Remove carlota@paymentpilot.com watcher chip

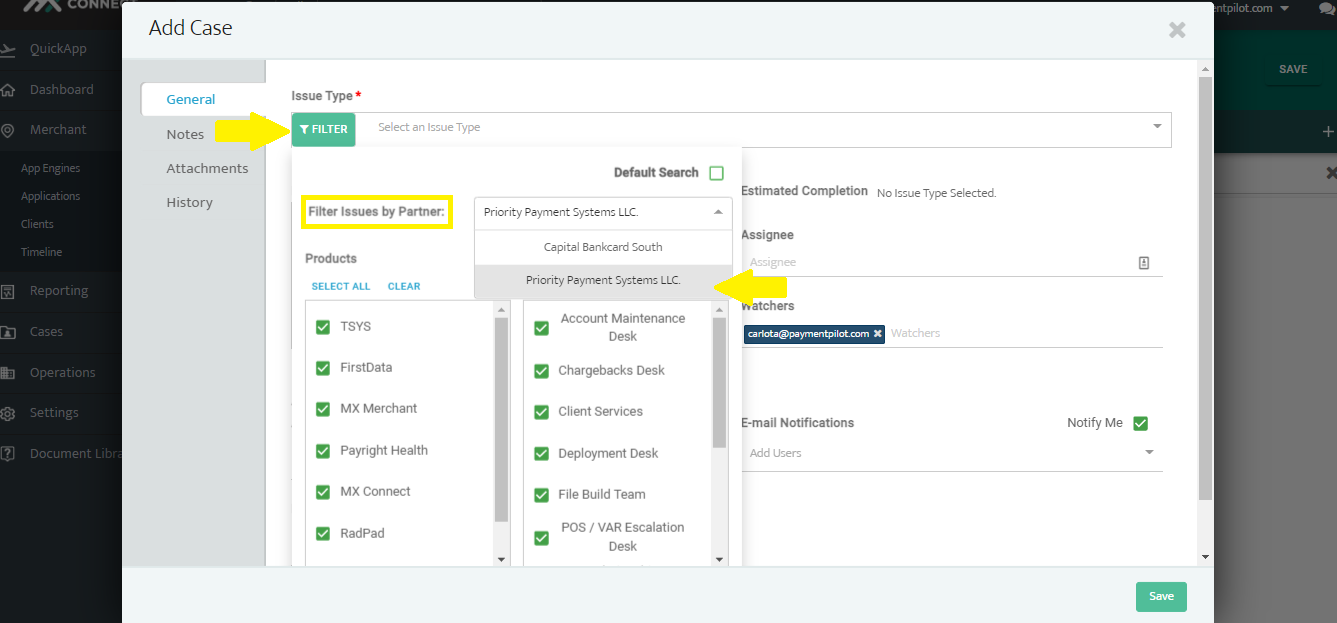(x=878, y=334)
